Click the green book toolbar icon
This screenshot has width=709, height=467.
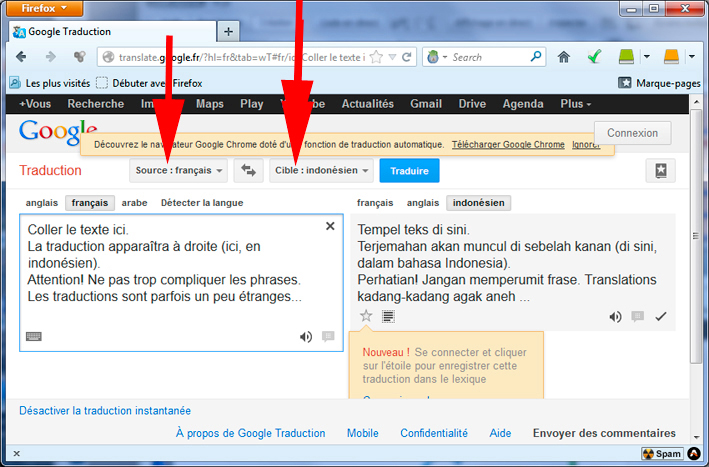tap(627, 57)
